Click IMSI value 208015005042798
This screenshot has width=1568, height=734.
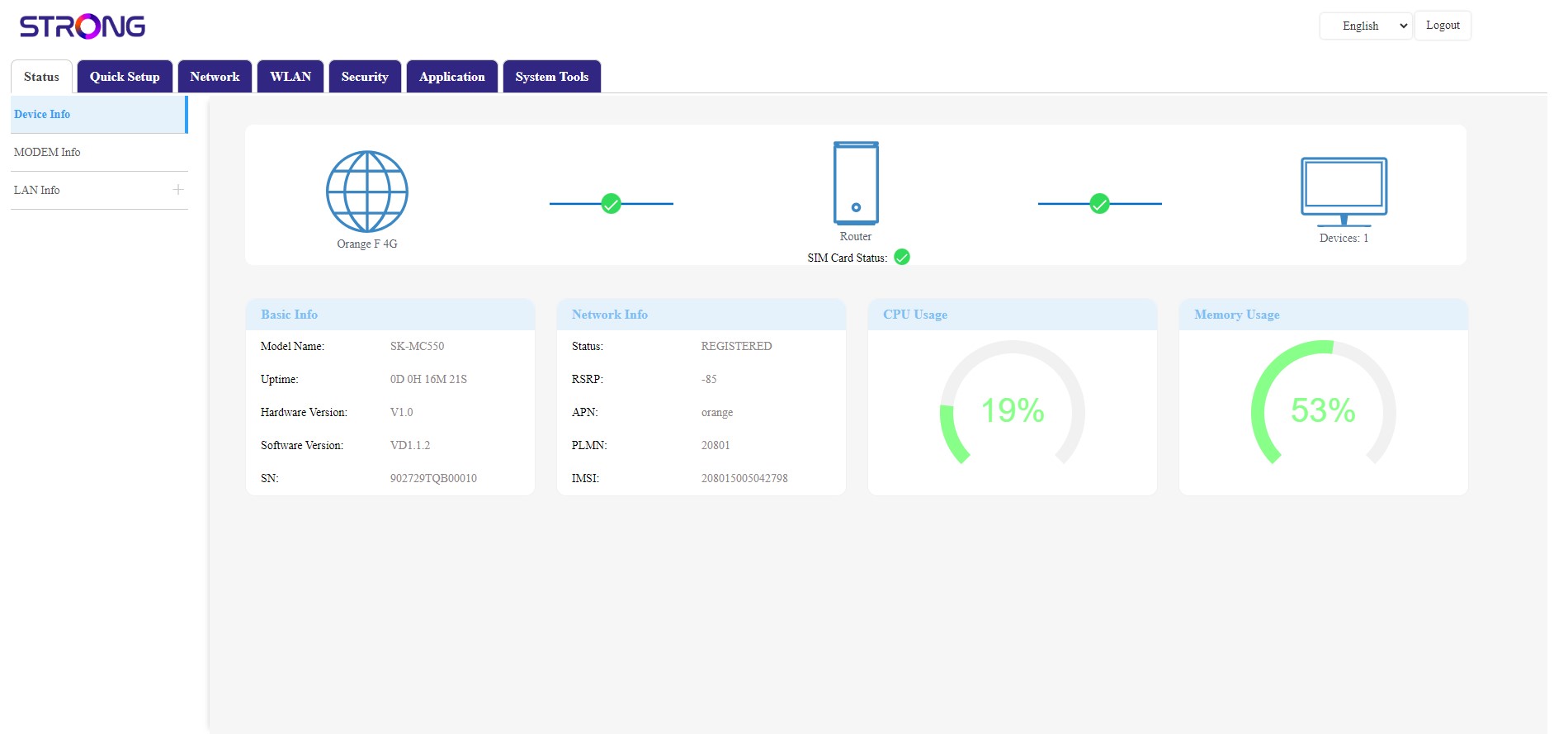pos(744,479)
